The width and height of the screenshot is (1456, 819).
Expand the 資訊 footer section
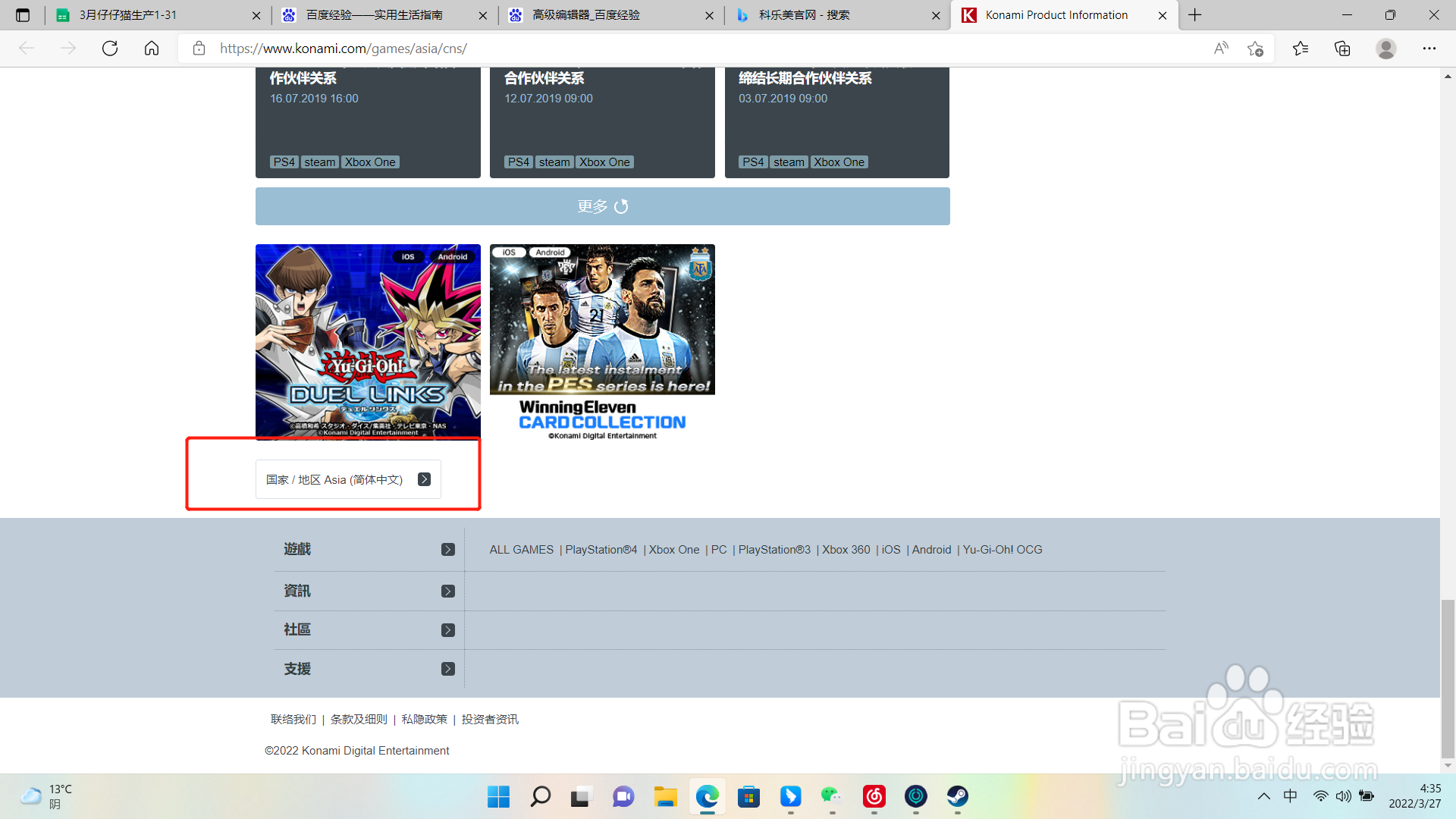click(448, 591)
